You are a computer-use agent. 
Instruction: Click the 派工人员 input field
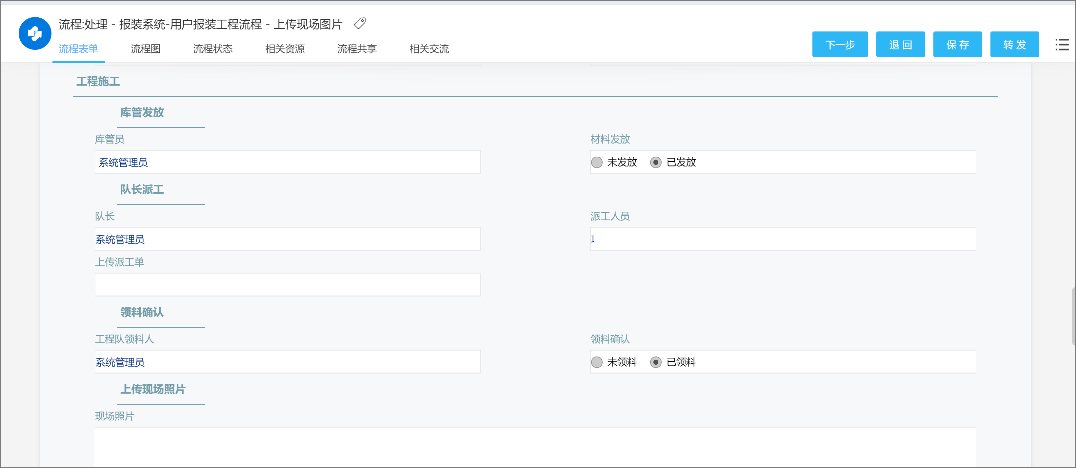pos(782,239)
